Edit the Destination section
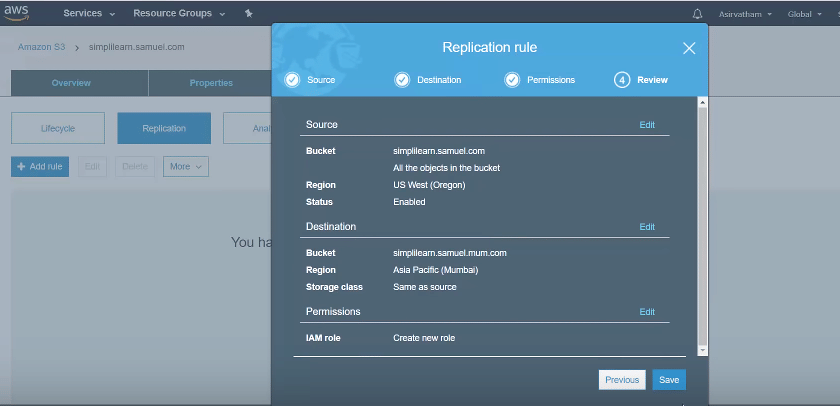840x406 pixels. point(647,227)
